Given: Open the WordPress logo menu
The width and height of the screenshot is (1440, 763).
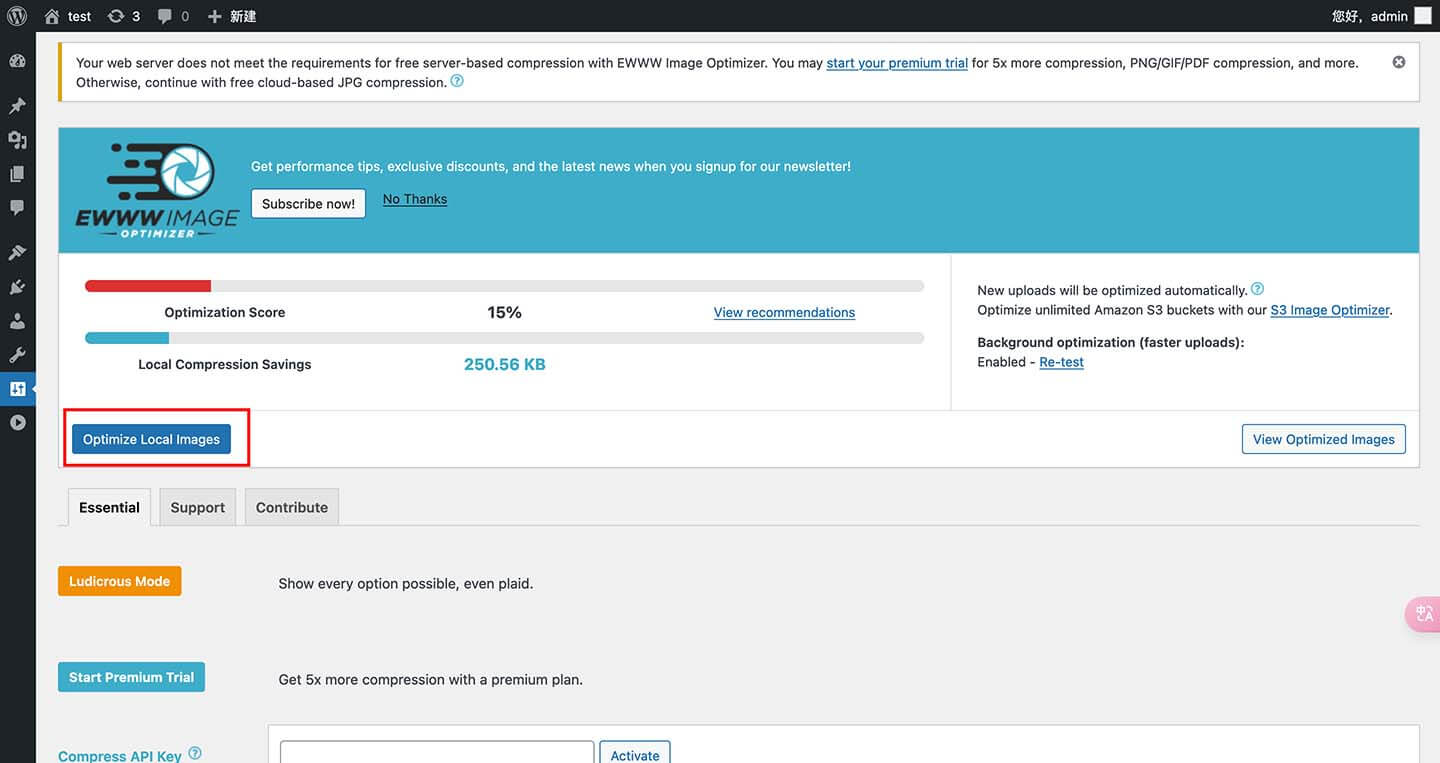Looking at the screenshot, I should pyautogui.click(x=17, y=16).
